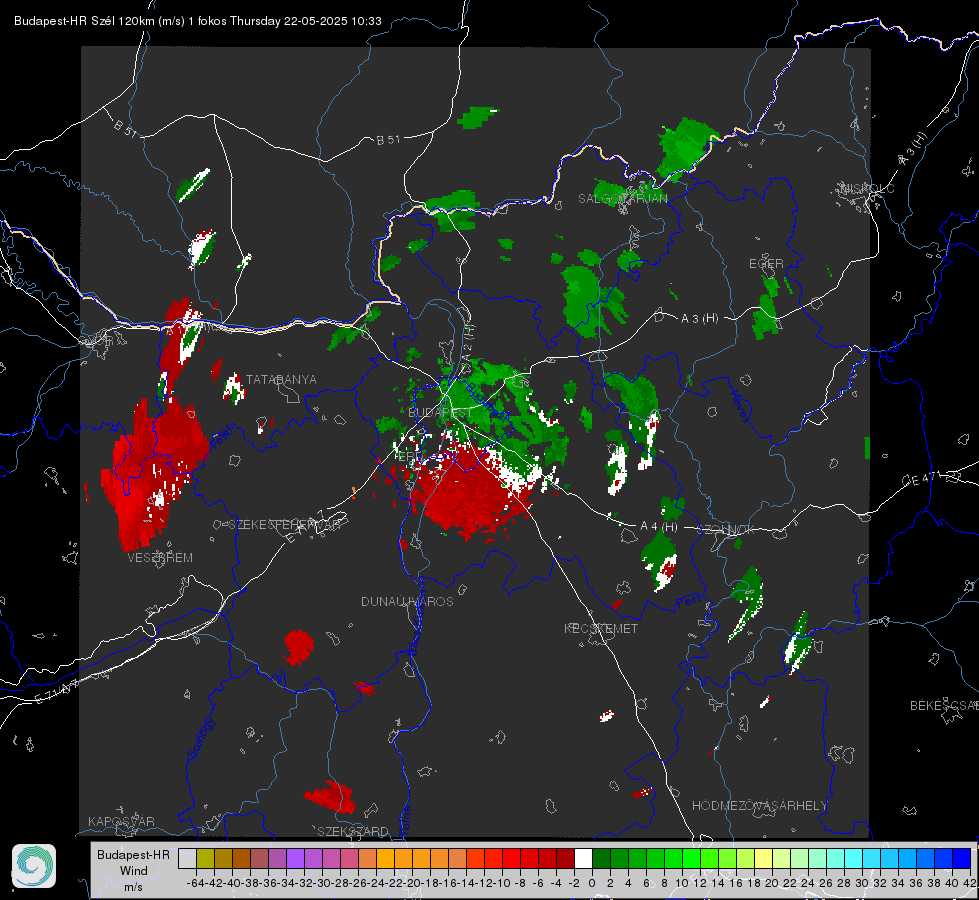Click the MISKOLC city label
The height and width of the screenshot is (900, 979).
click(867, 188)
